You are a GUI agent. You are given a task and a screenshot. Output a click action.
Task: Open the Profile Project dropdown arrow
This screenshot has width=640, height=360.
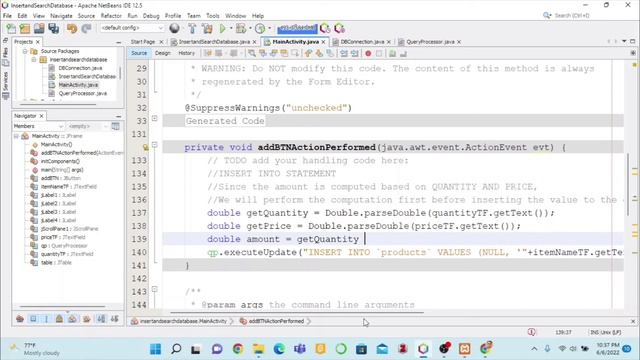point(269,29)
